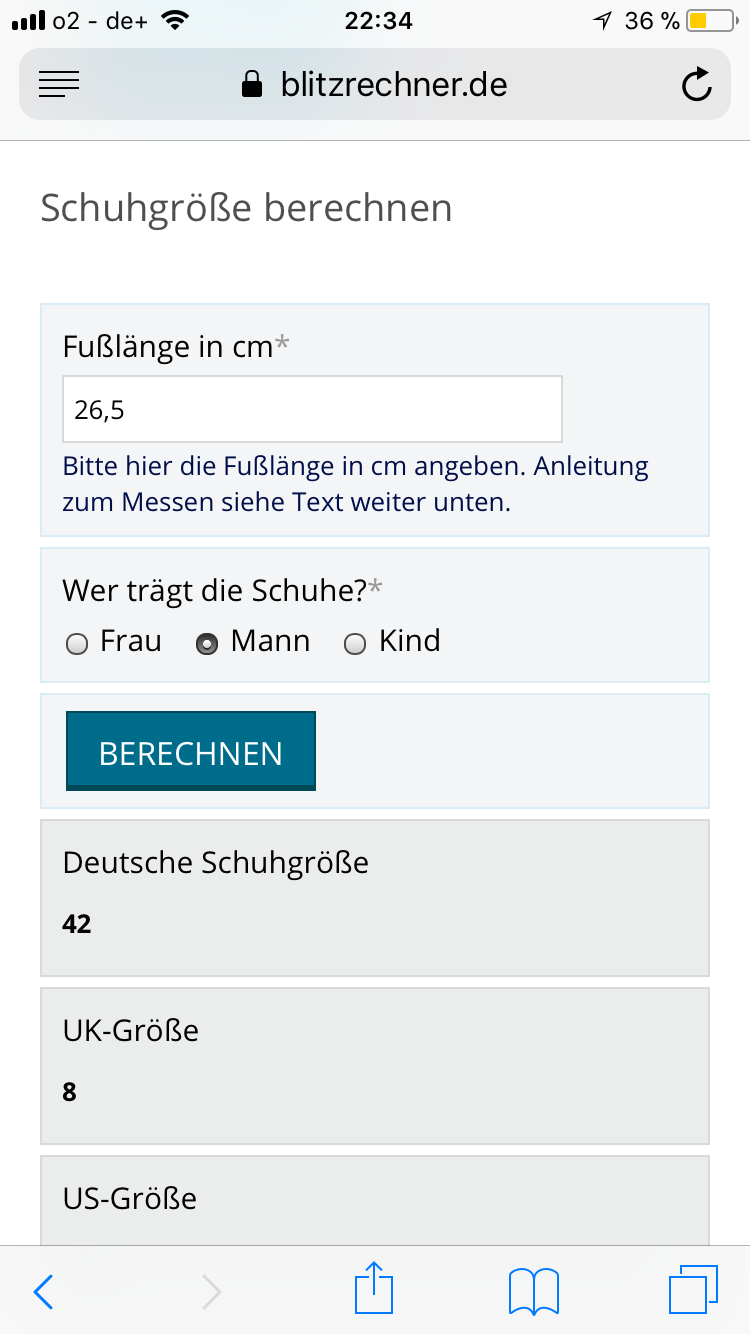Tap the Deutsche Schuhgröße result box
The height and width of the screenshot is (1334, 750).
[x=375, y=897]
